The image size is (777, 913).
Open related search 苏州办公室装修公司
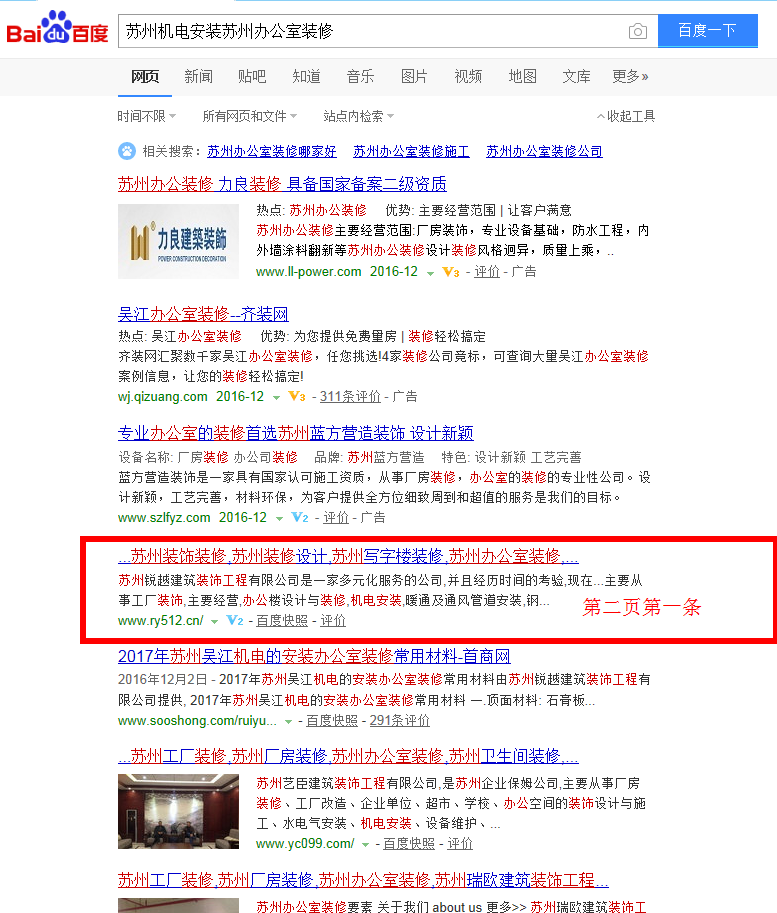(544, 151)
